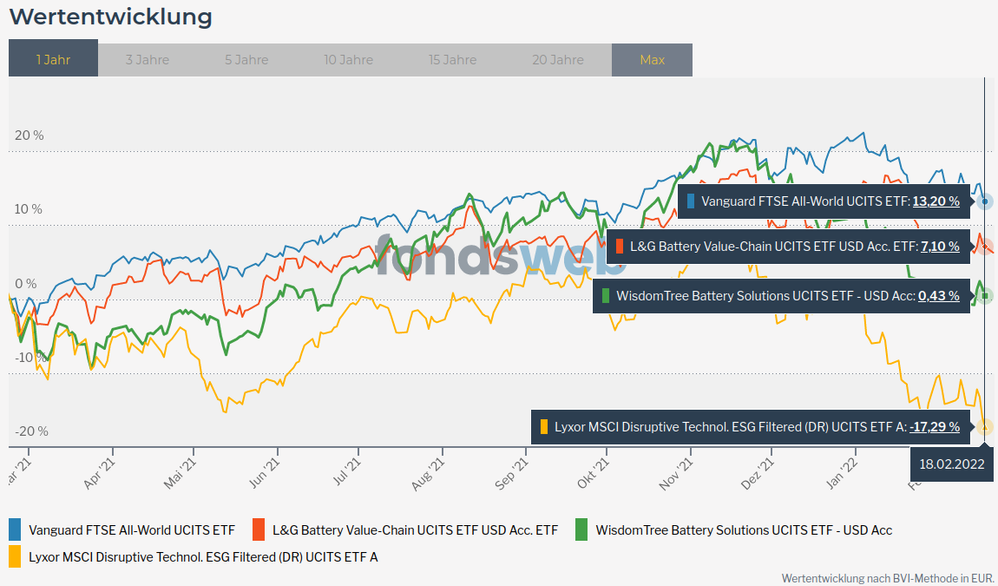Click the blue Vanguard legend square
Screen dimensions: 998x586
15,530
